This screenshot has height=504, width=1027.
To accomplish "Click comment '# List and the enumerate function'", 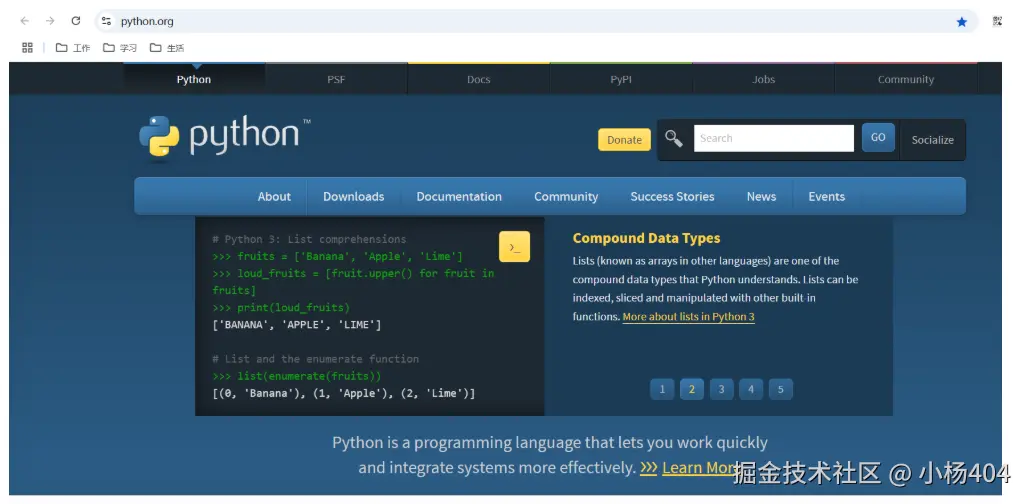I will click(x=316, y=359).
